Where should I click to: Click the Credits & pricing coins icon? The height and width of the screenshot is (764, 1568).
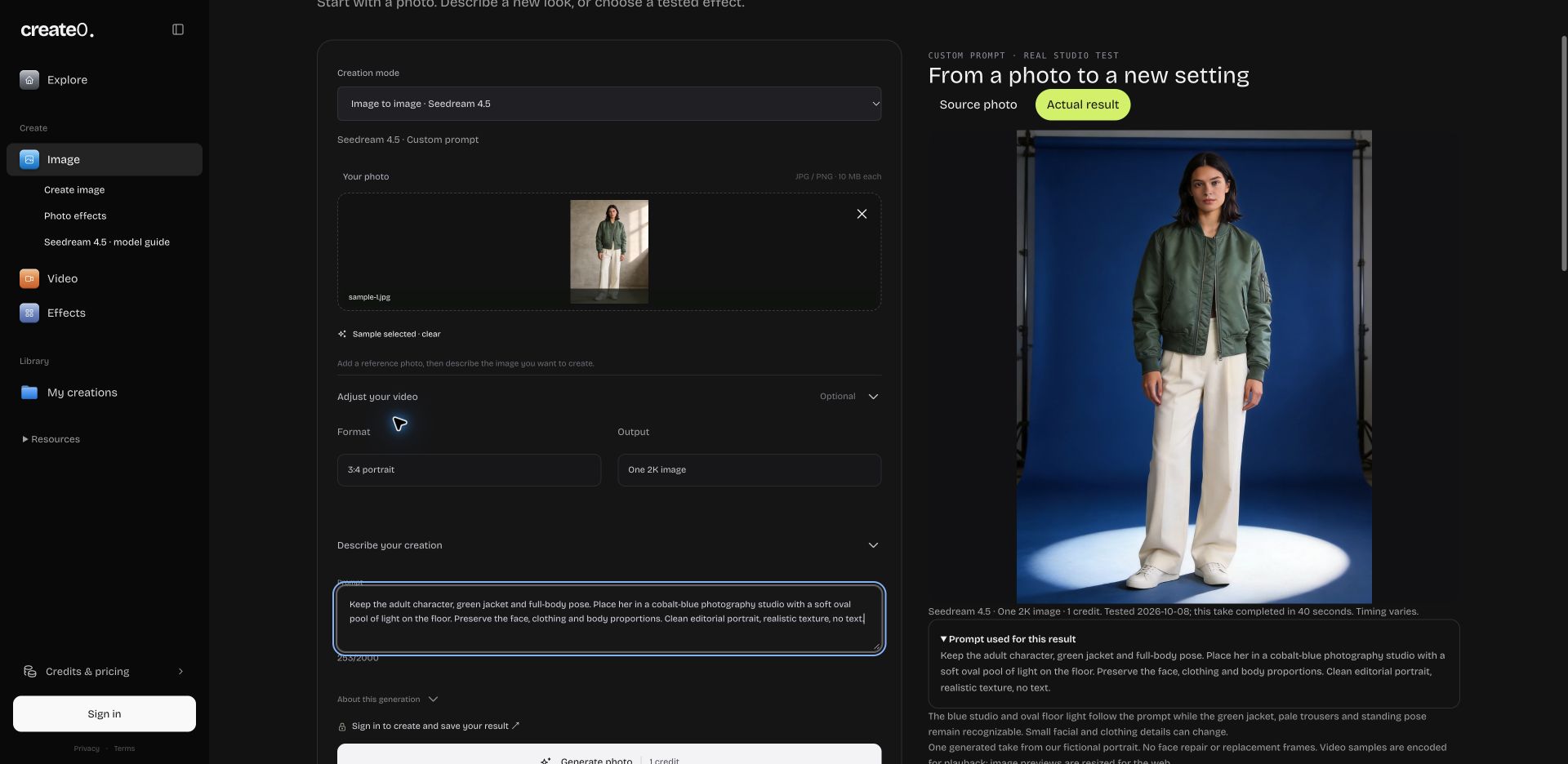pyautogui.click(x=30, y=672)
